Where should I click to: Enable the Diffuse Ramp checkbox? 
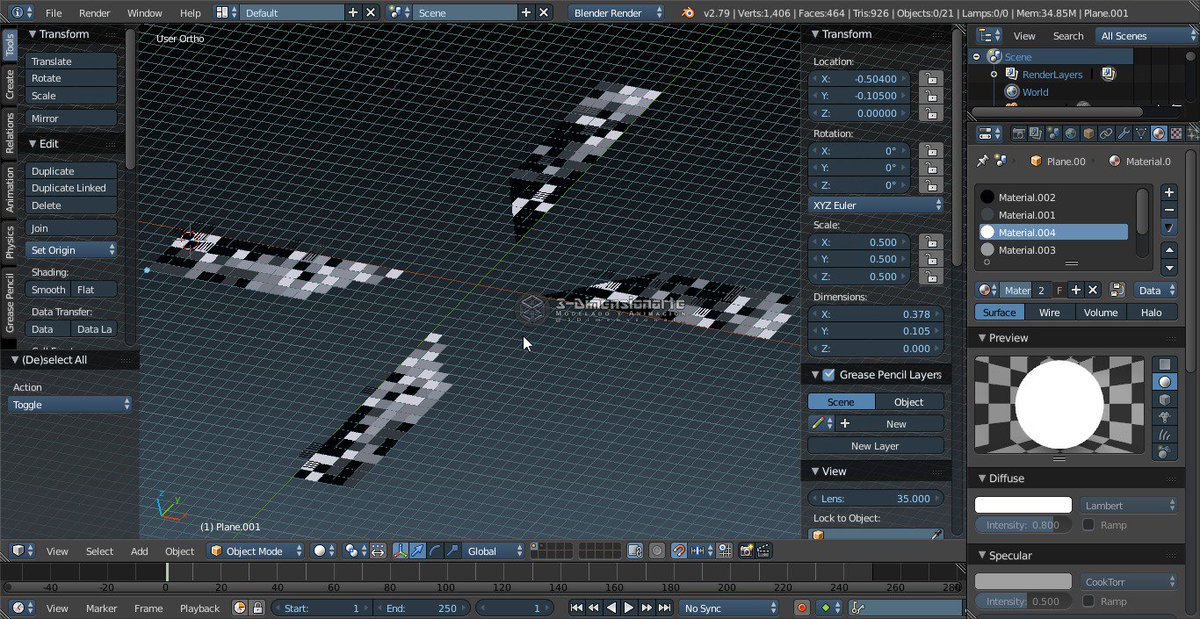tap(1089, 525)
